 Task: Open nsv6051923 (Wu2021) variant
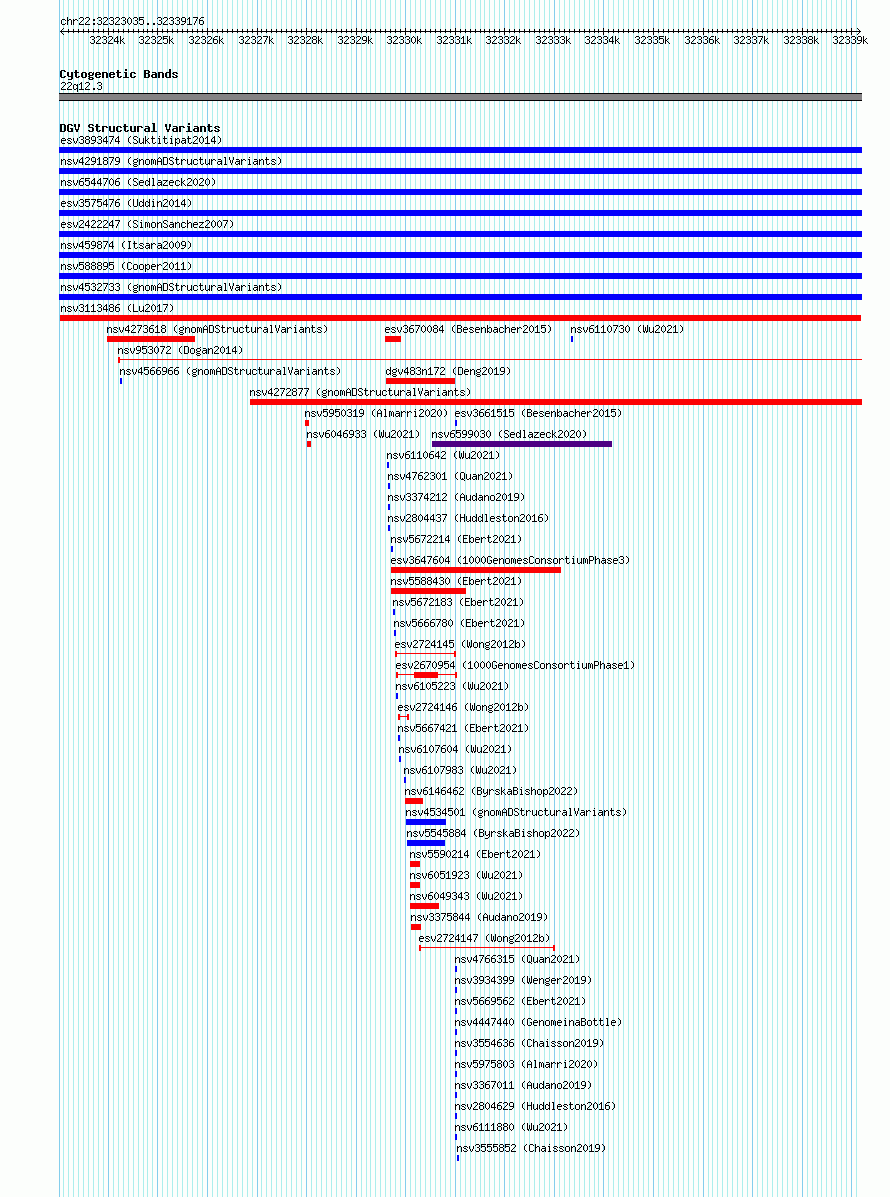tap(466, 875)
